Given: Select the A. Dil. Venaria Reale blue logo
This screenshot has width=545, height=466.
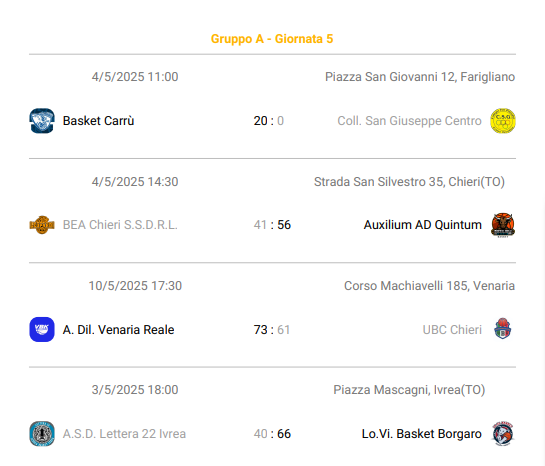Looking at the screenshot, I should [42, 329].
